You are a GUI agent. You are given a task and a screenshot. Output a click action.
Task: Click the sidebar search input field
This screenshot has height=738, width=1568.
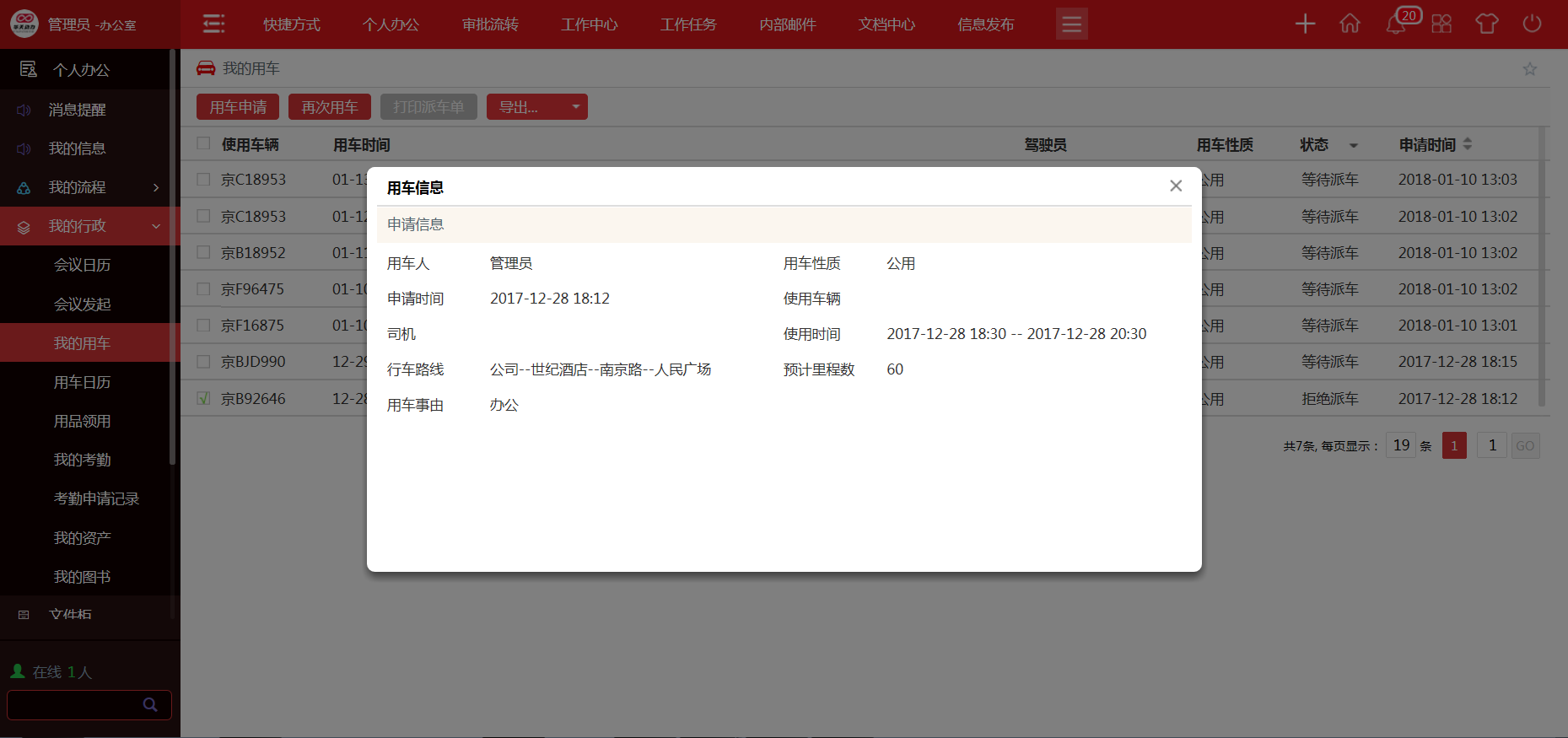point(76,704)
